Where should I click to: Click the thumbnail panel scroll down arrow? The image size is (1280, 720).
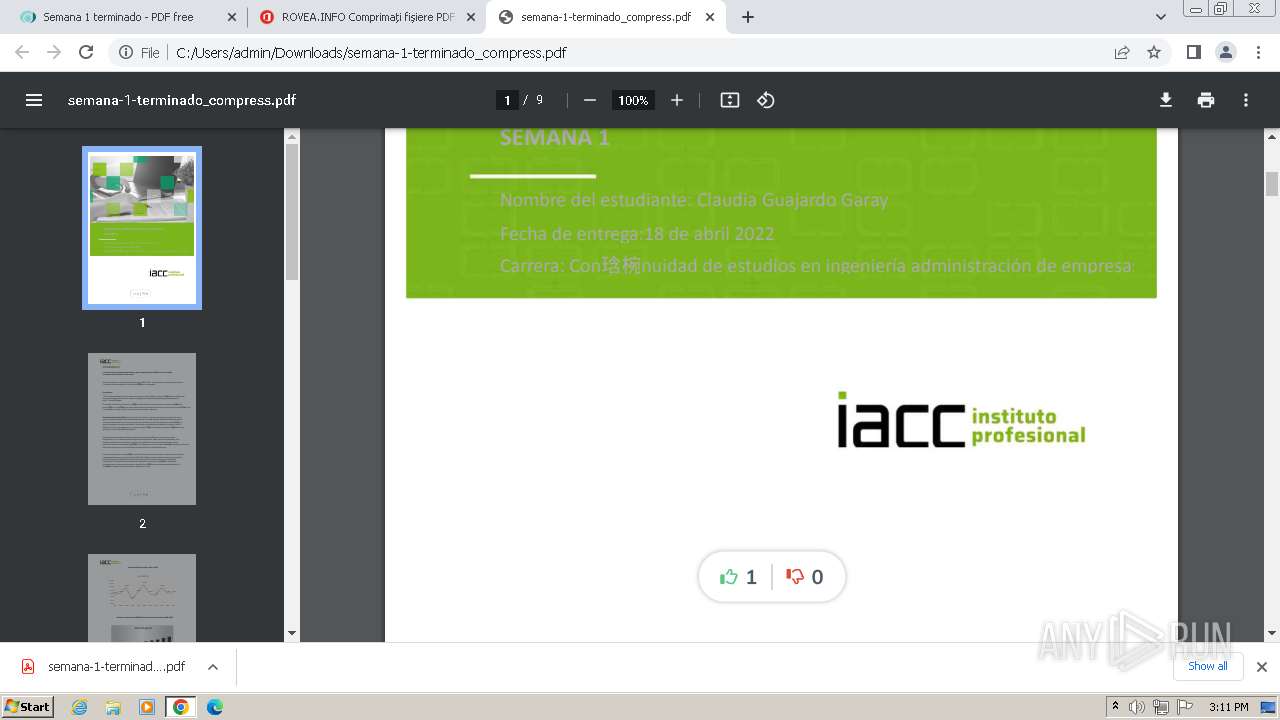pos(292,633)
